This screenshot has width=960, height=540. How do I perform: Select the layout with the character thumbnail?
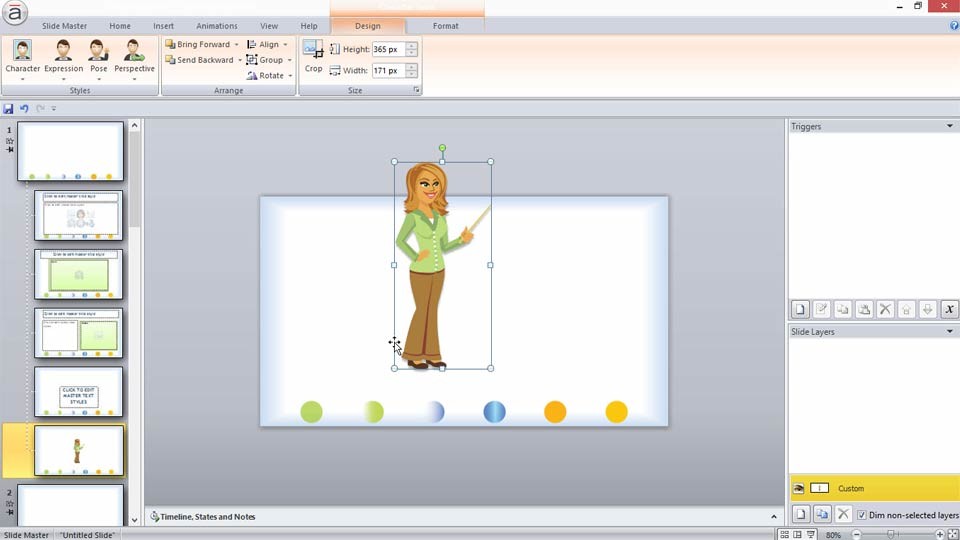coord(79,451)
